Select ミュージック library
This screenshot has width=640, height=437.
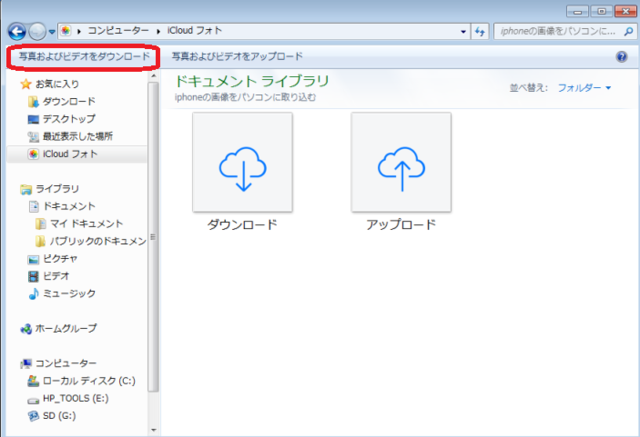69,293
